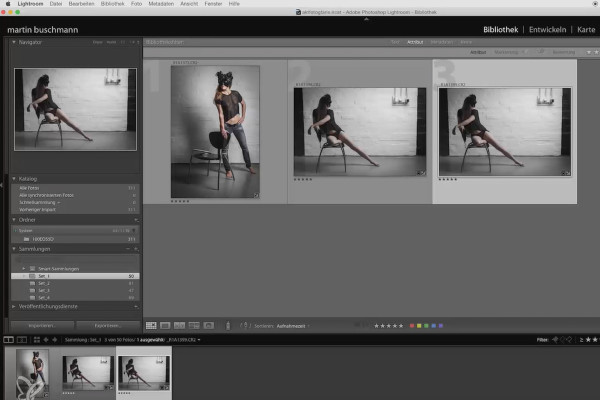Click the Set_3 collection icon

pos(33,291)
